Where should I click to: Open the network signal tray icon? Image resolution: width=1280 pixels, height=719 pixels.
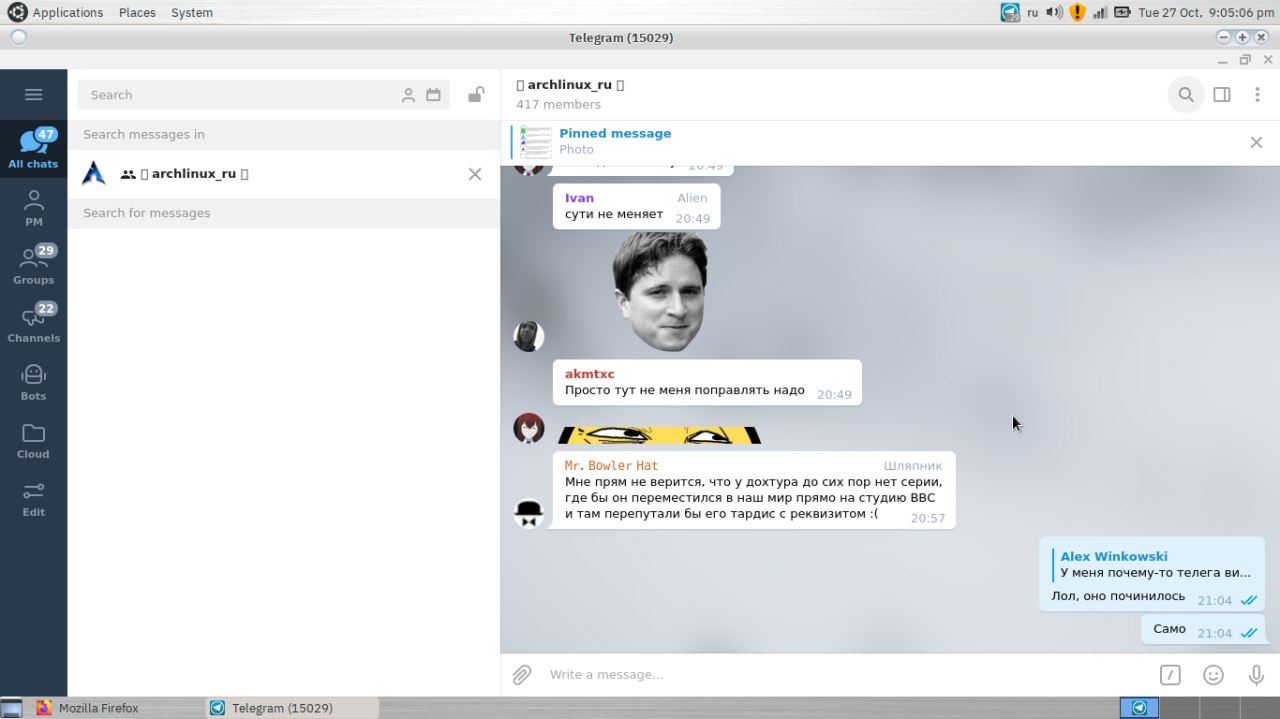(x=1100, y=12)
